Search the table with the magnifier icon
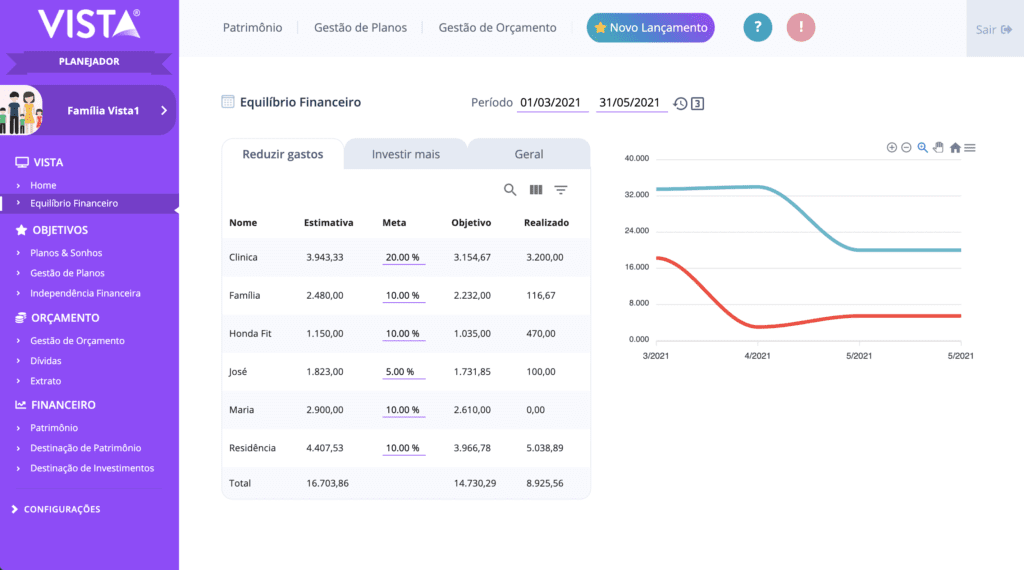1024x570 pixels. 510,190
